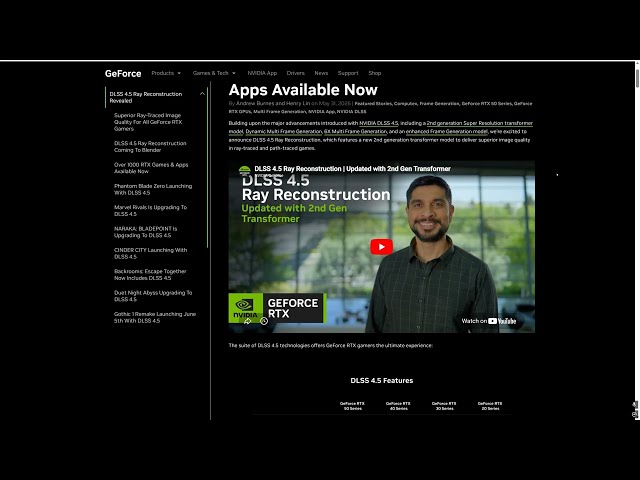Viewport: 640px width, 480px height.
Task: Follow the NVIDIA DLSS 4.5 article link
Action: 378,123
